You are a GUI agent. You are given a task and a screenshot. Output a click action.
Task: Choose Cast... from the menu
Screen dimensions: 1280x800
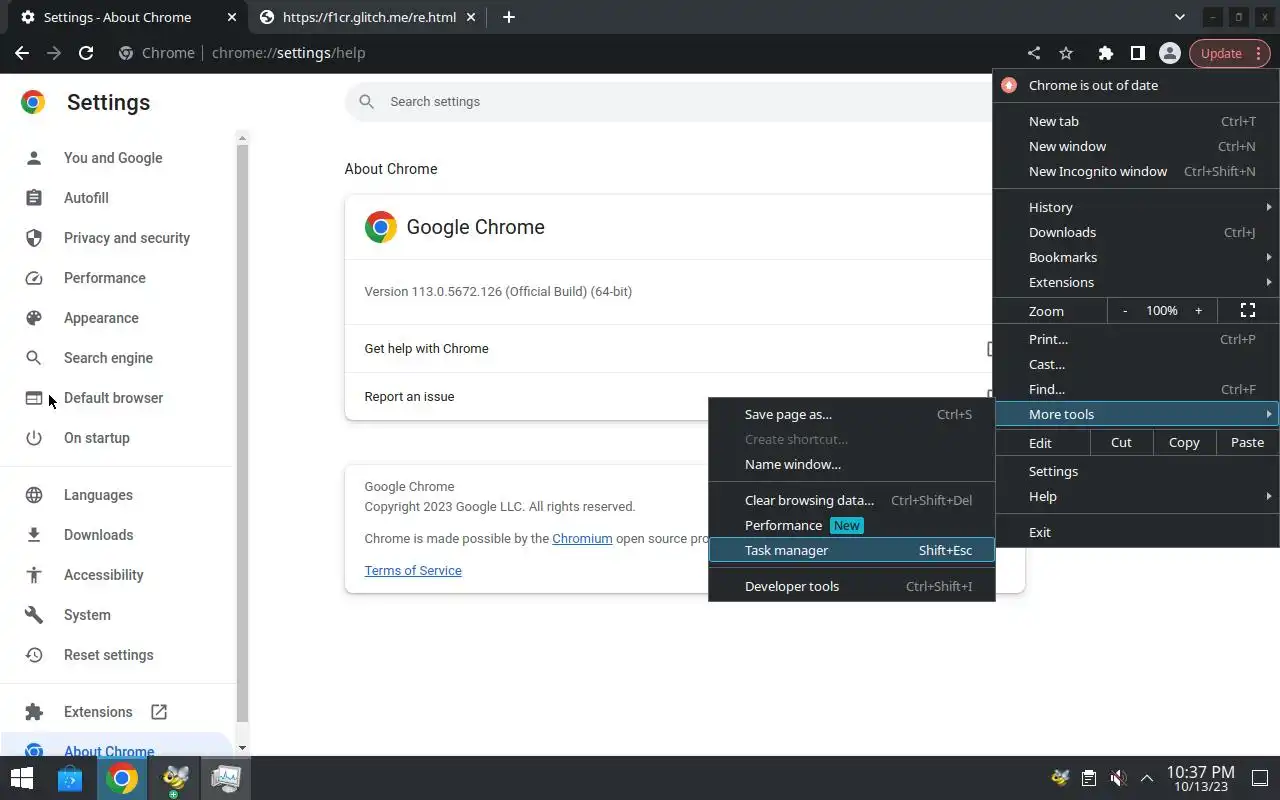click(1137, 364)
